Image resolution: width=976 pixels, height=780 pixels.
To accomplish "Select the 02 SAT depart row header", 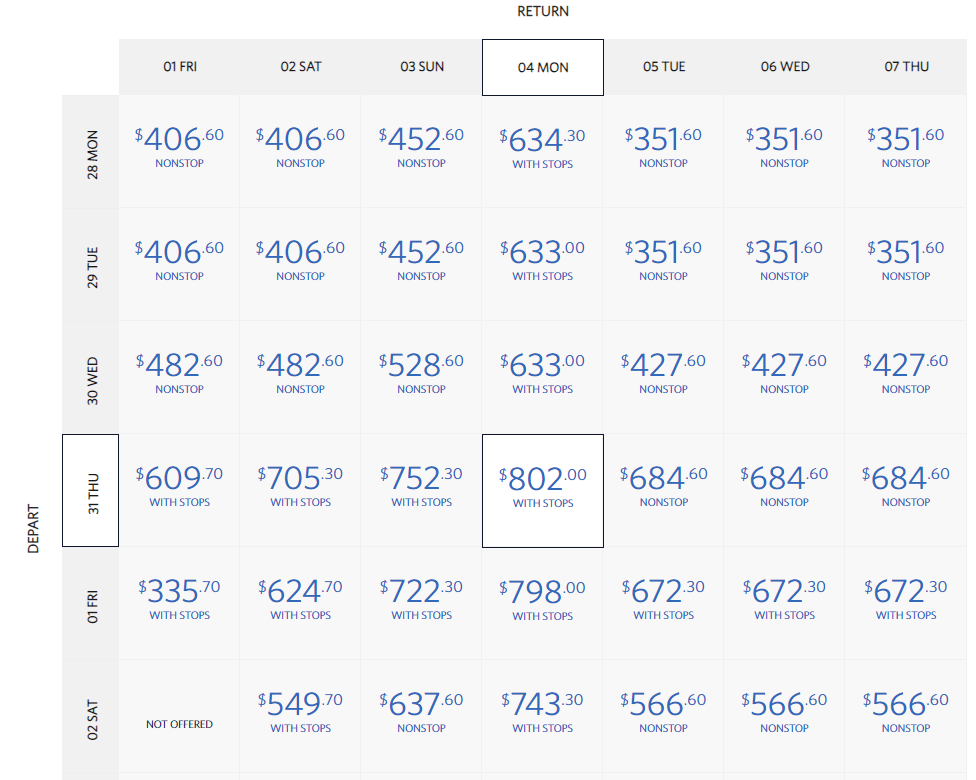I will tap(91, 716).
